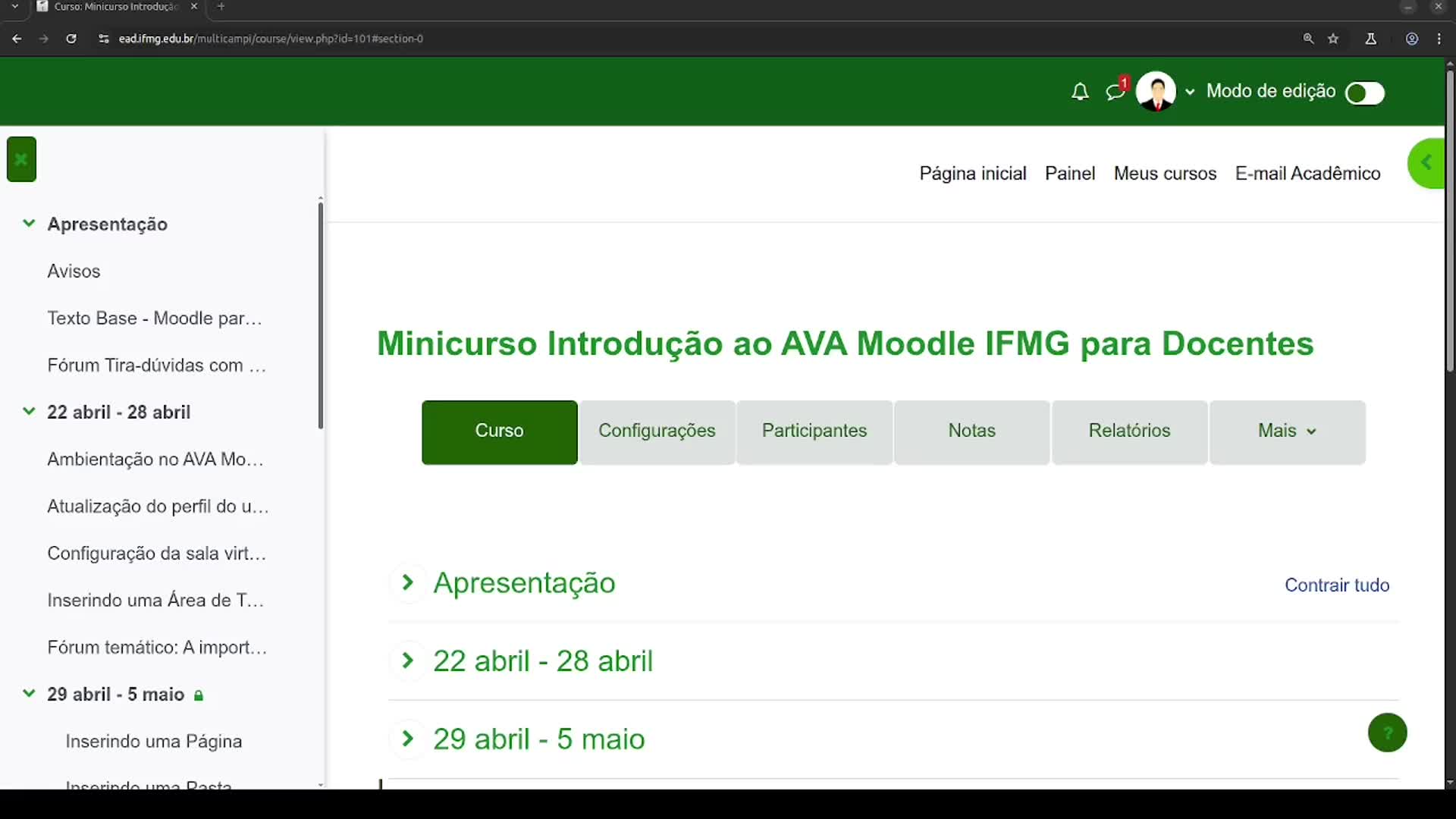
Task: Open the browser zoom indicator
Action: [1308, 39]
